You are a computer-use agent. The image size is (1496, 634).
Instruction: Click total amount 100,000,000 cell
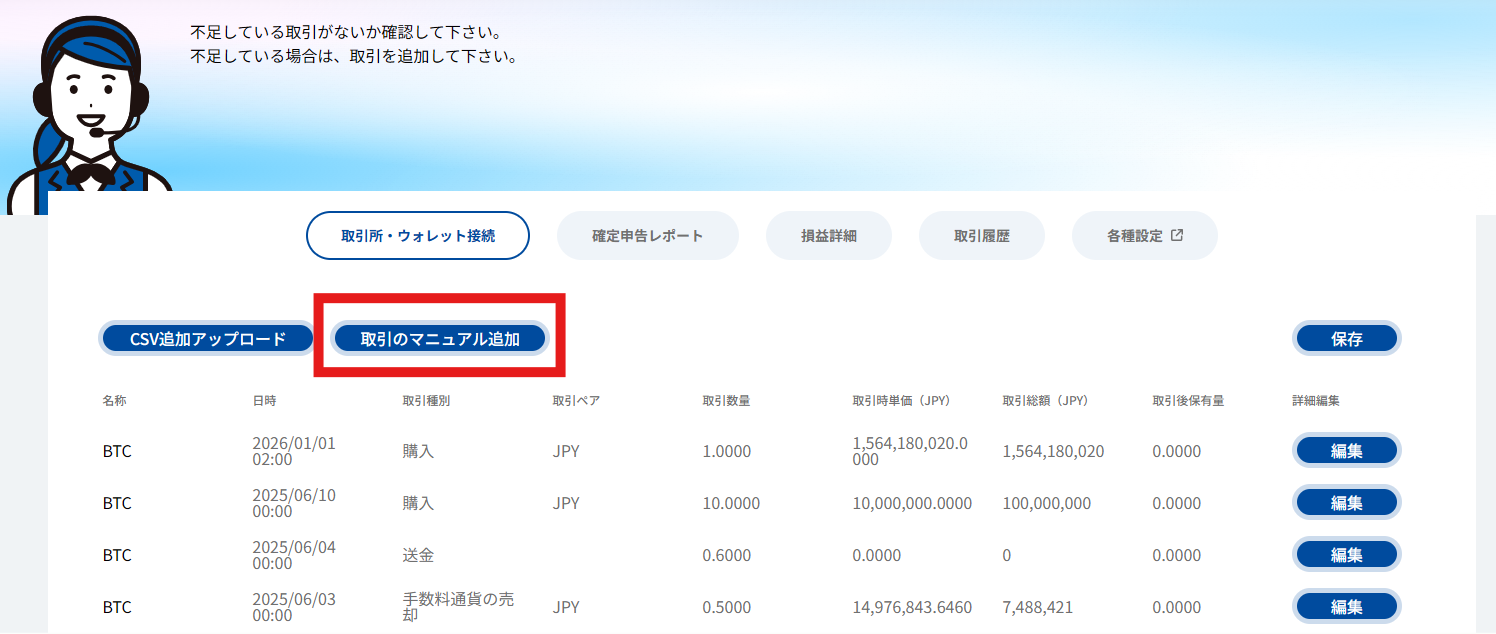(1046, 503)
